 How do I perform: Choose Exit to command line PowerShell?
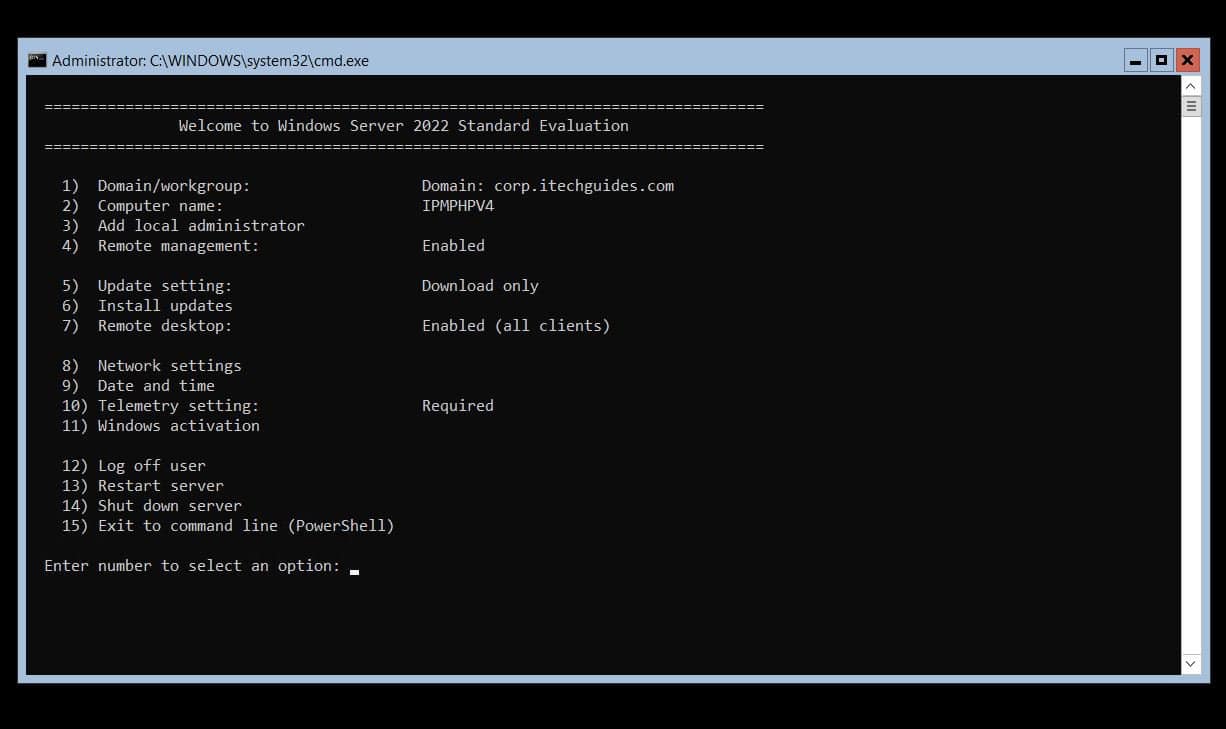point(245,525)
